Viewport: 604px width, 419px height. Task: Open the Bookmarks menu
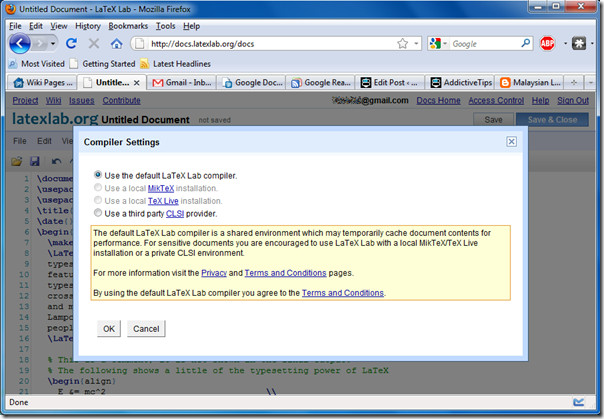(x=128, y=26)
